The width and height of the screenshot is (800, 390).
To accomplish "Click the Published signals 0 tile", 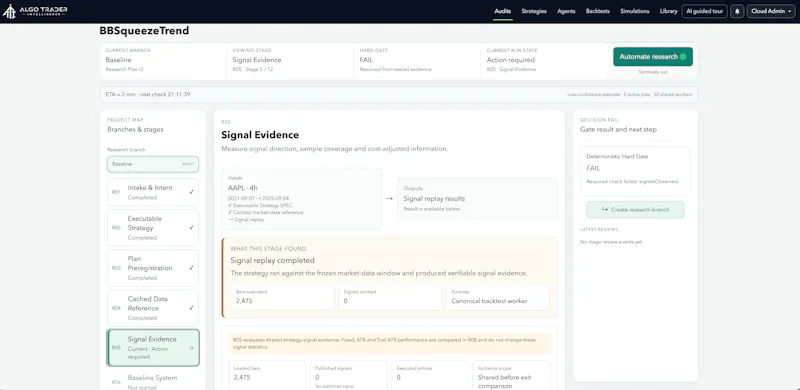I will tap(348, 375).
